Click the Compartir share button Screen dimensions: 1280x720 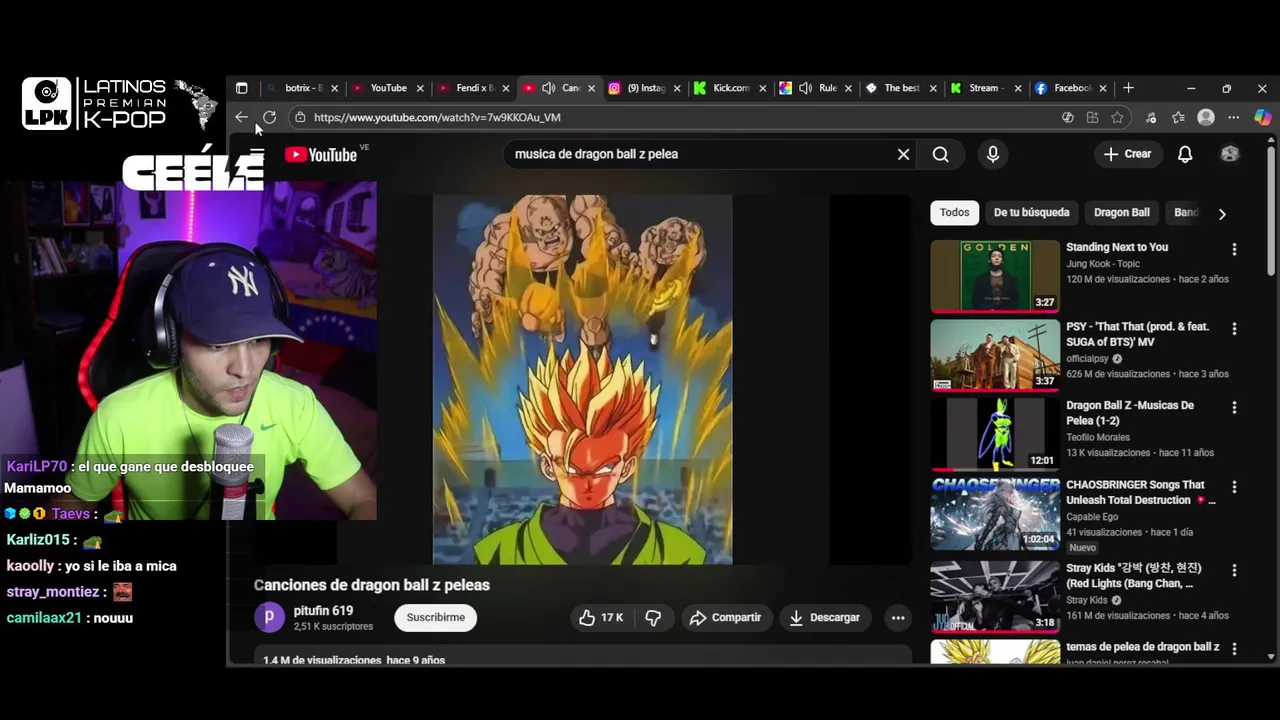tap(726, 617)
